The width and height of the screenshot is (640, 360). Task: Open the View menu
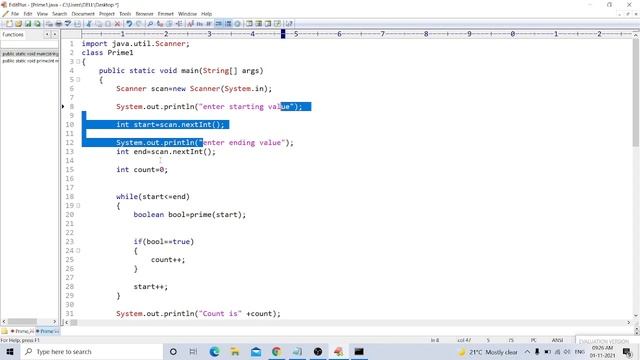pos(42,14)
